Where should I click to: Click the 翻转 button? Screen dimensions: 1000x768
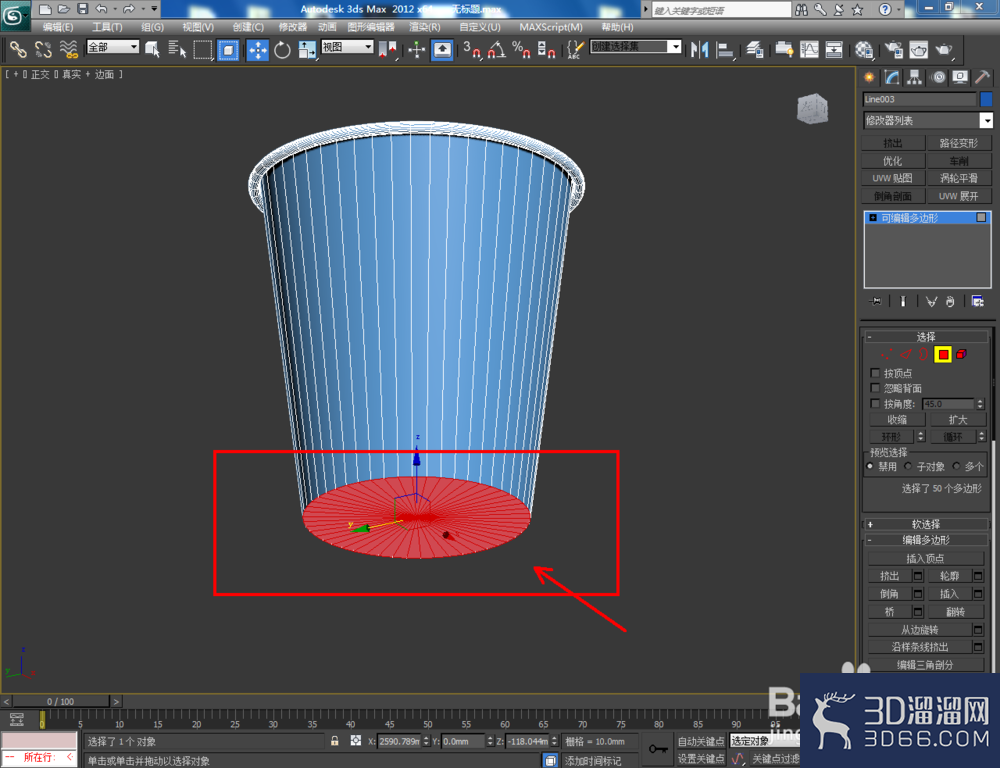[955, 611]
